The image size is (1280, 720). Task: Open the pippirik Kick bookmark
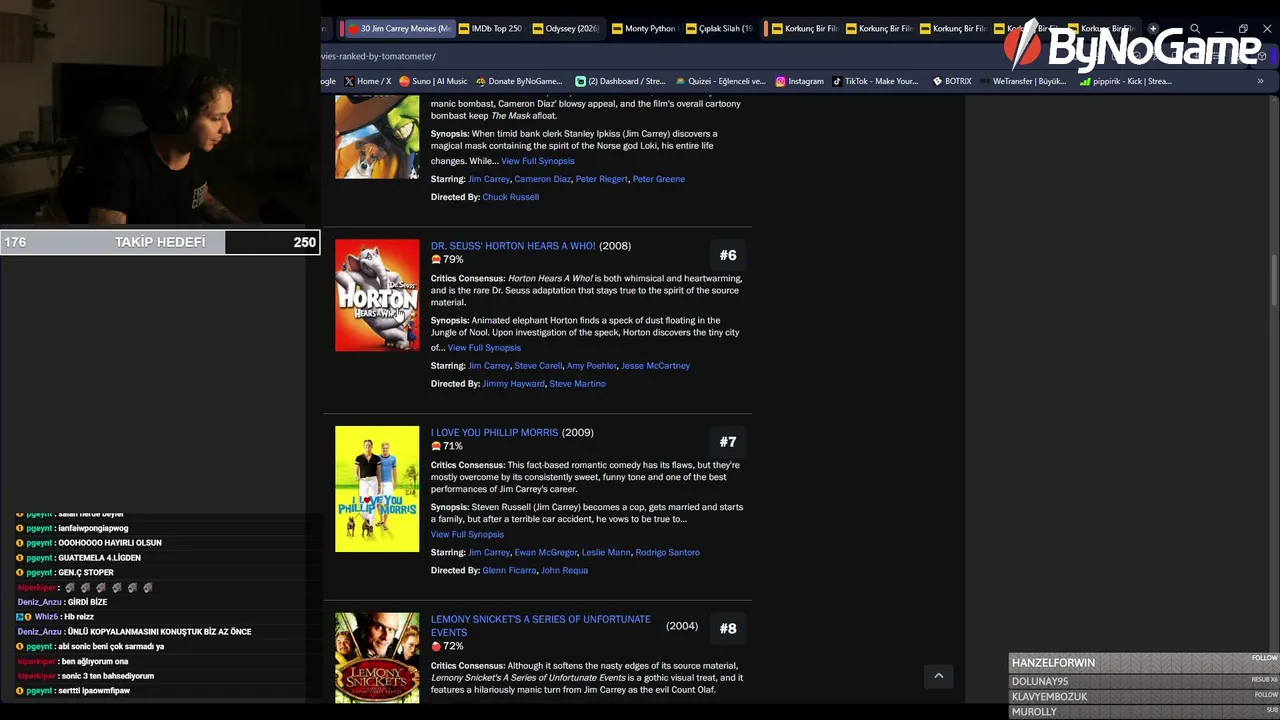pyautogui.click(x=1125, y=81)
